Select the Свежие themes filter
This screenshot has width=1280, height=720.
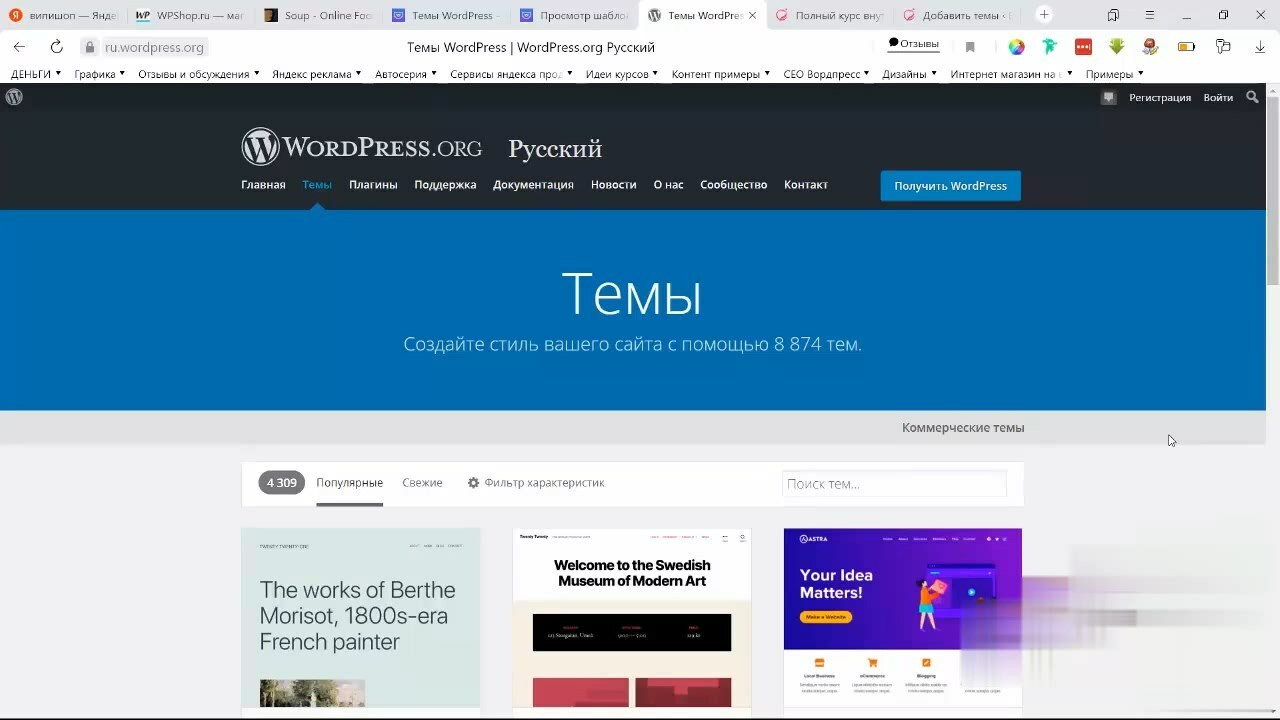click(x=422, y=483)
